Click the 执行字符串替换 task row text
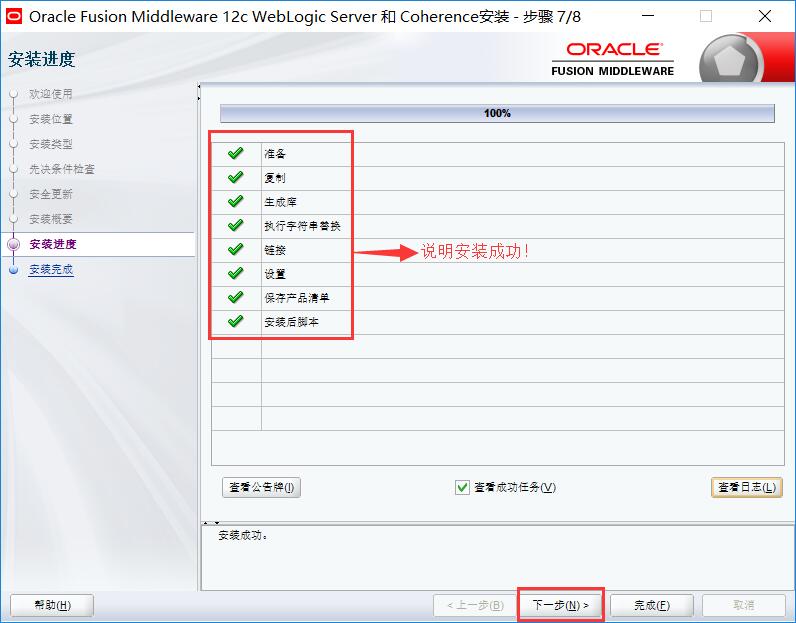The image size is (796, 623). [x=303, y=225]
